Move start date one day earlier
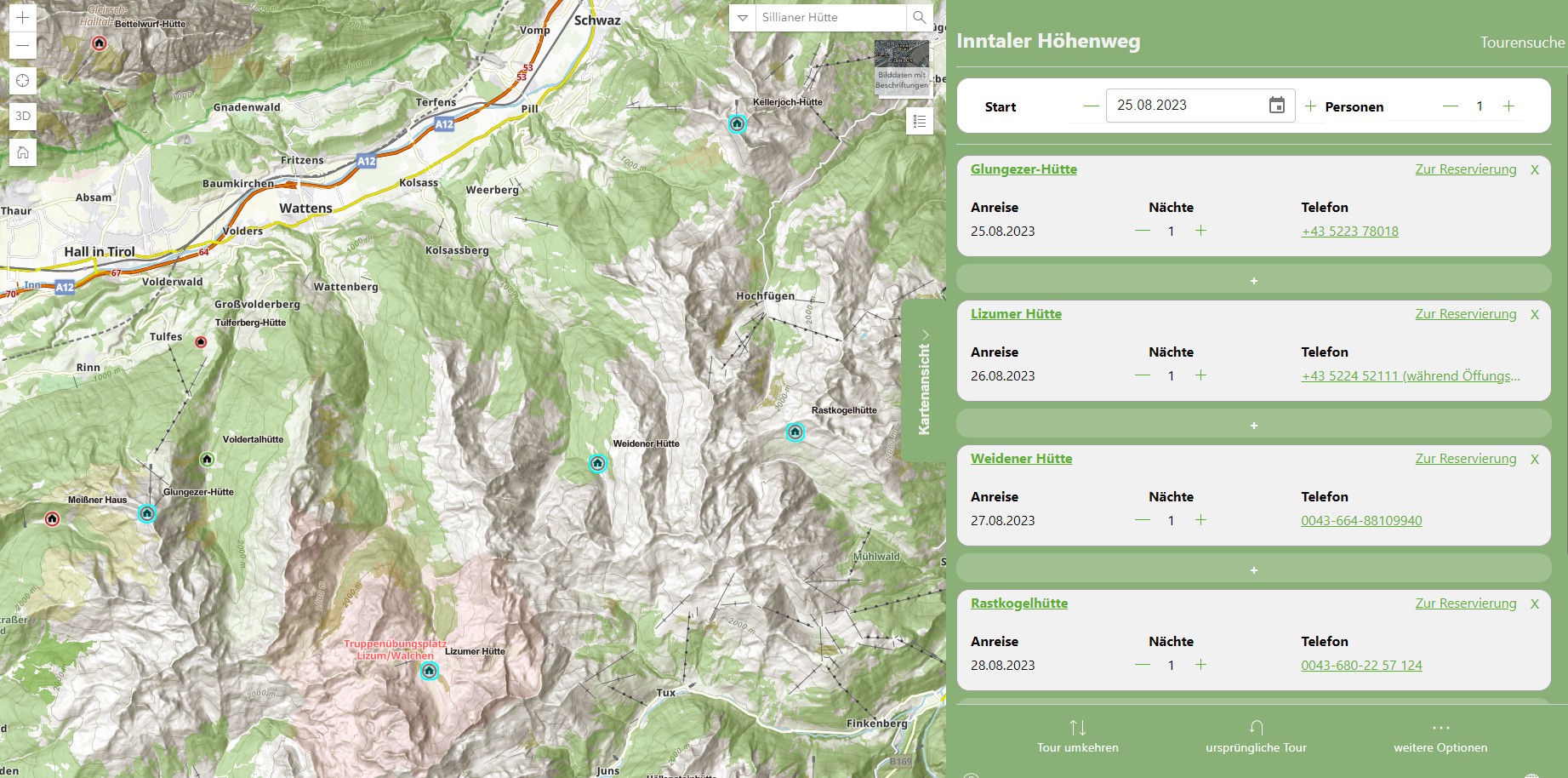 pos(1092,106)
